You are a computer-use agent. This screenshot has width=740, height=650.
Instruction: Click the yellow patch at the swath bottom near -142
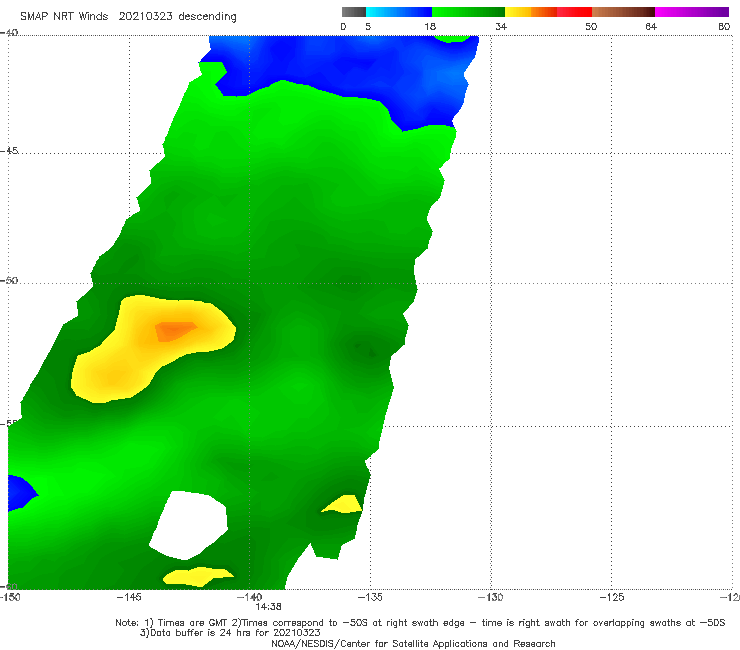coord(198,576)
